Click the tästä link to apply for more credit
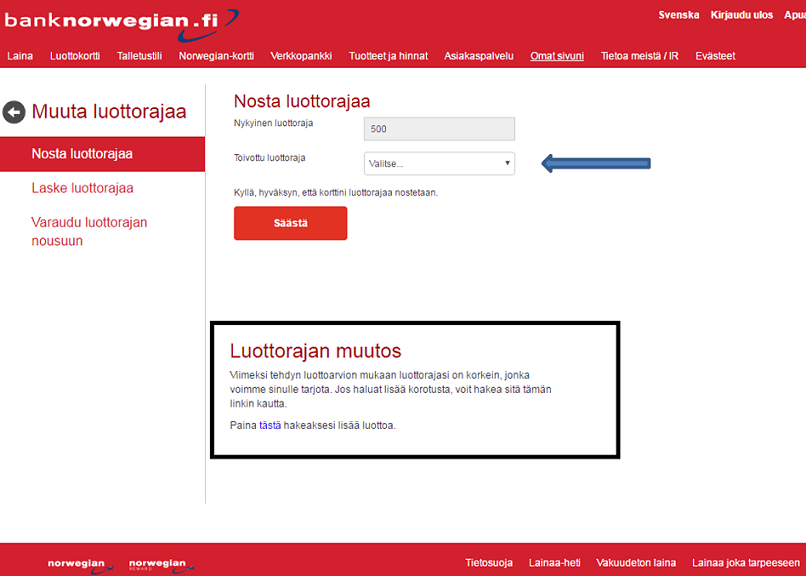The image size is (806, 576). coord(270,425)
